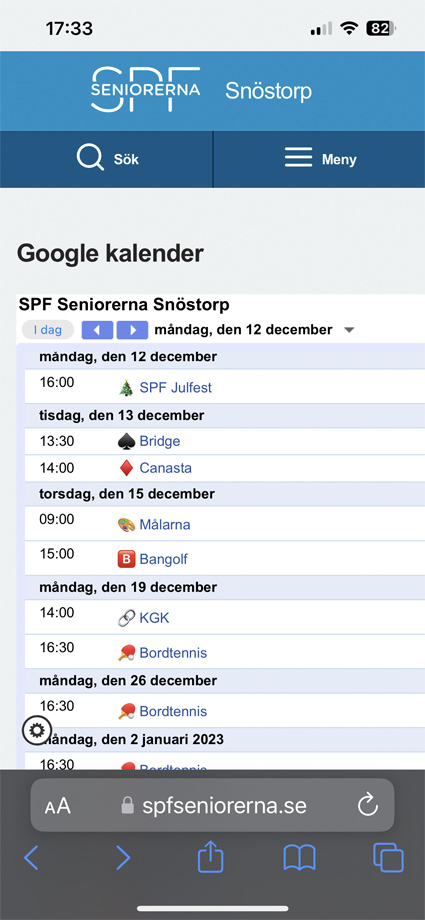Open the AA reader text menu

pos(58,806)
